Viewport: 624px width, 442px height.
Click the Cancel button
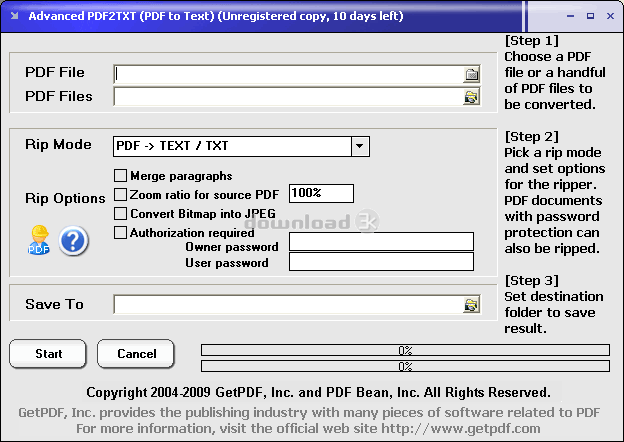coord(136,354)
